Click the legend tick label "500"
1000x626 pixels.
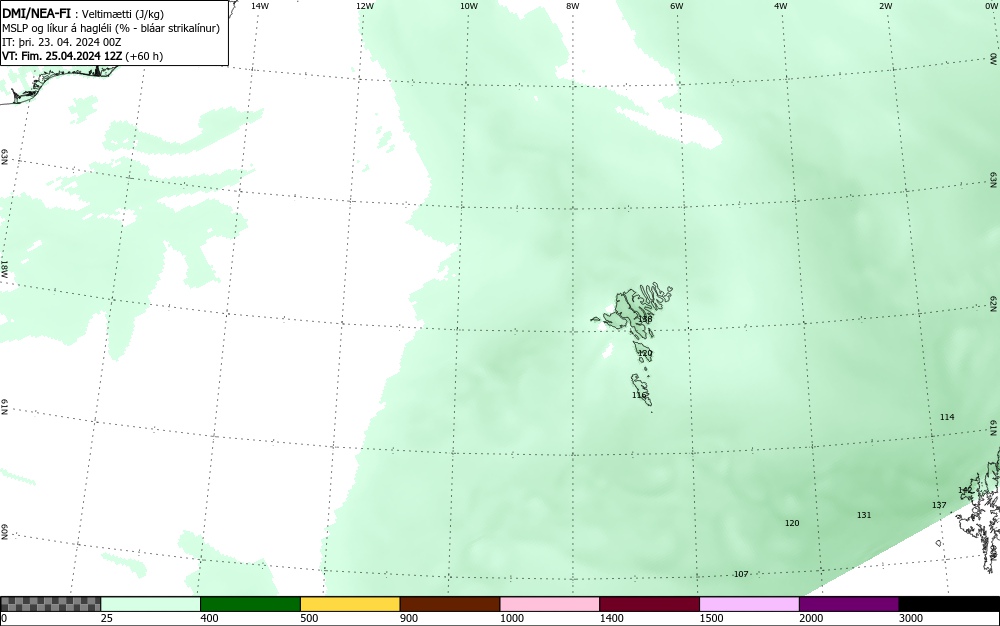309,618
